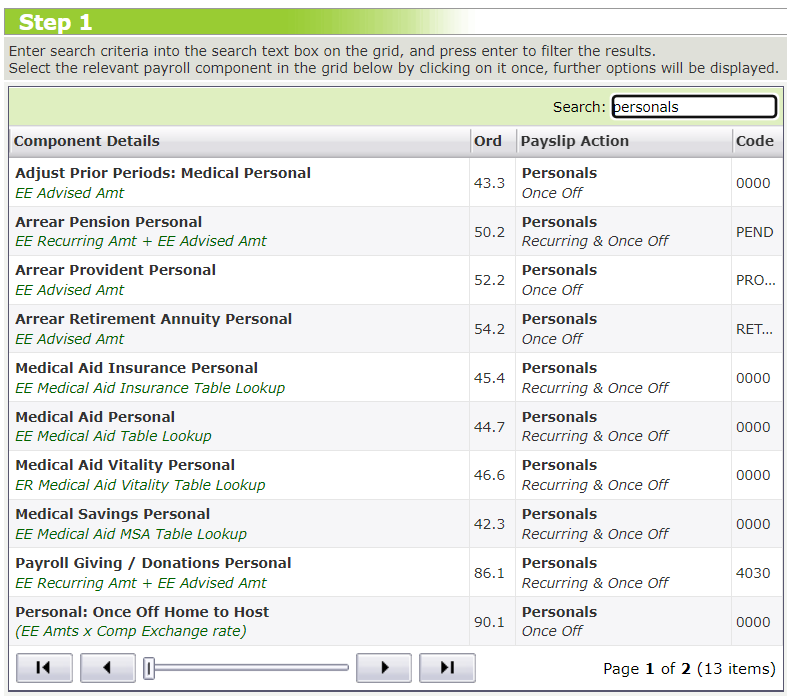The height and width of the screenshot is (696, 787).
Task: Open the Medical Aid Personal component
Action: [95, 417]
